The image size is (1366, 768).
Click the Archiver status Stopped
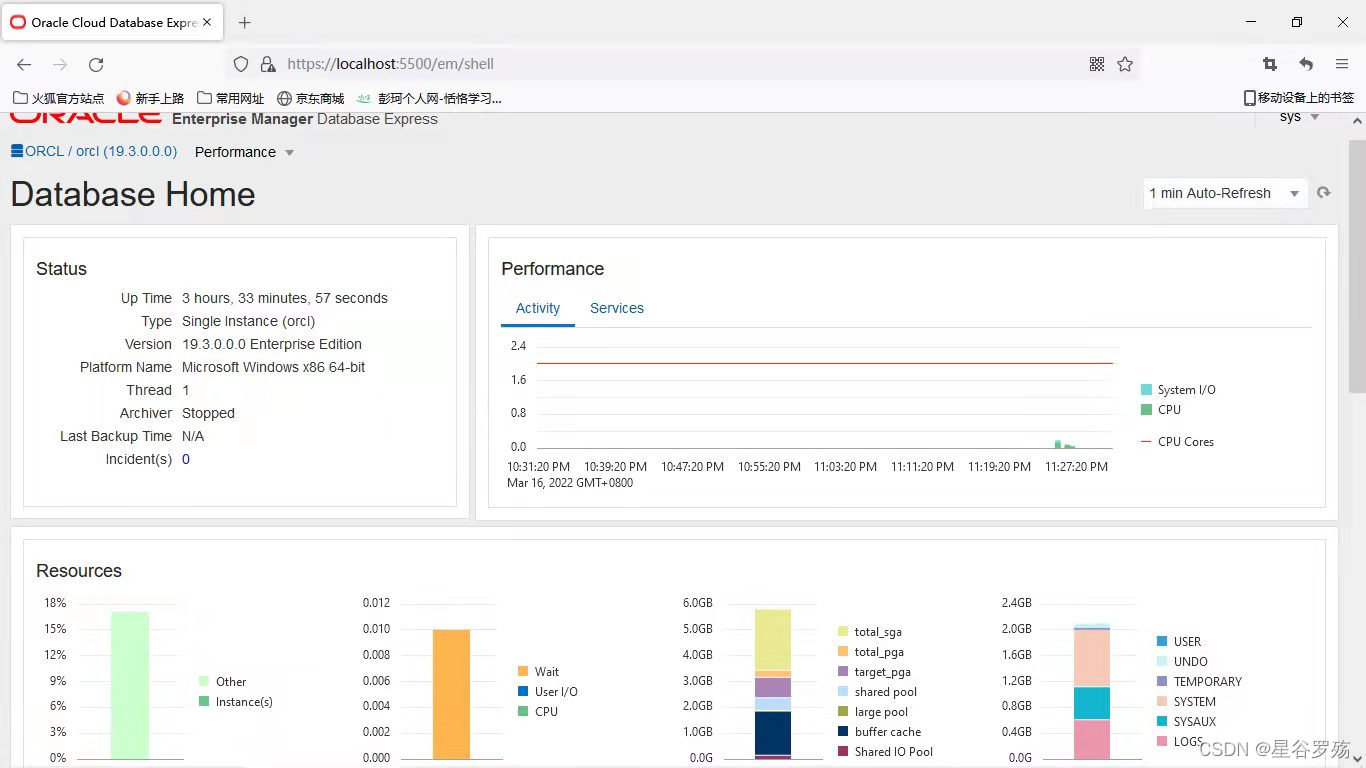pos(208,413)
